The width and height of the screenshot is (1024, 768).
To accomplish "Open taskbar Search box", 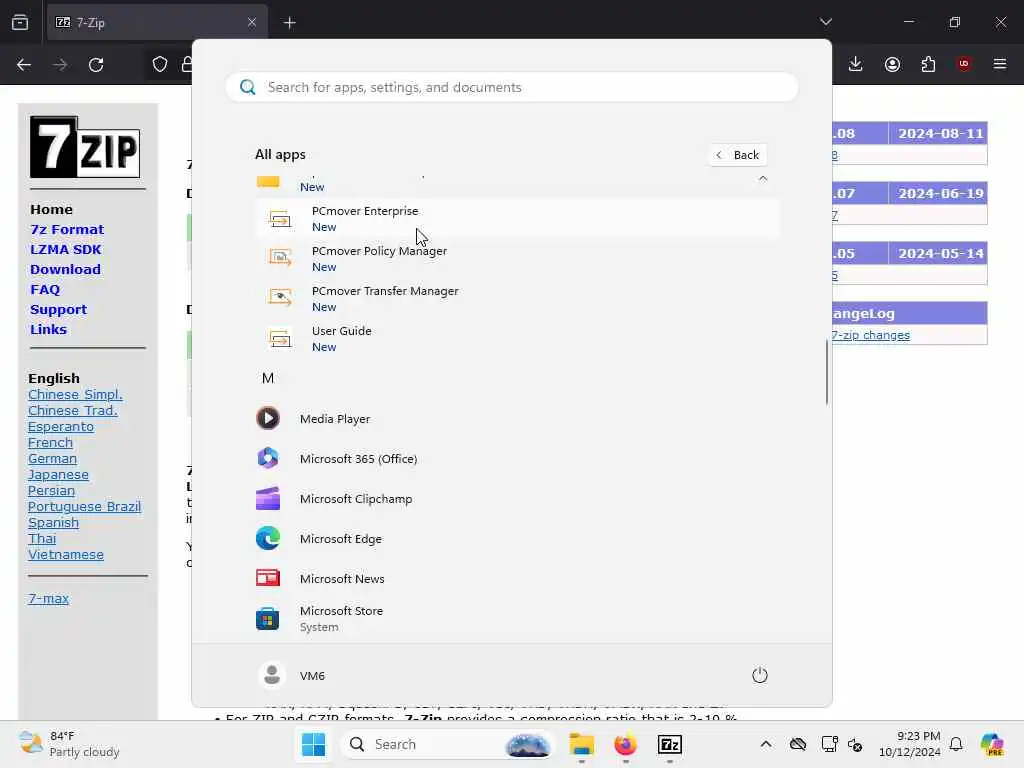I will coord(447,744).
